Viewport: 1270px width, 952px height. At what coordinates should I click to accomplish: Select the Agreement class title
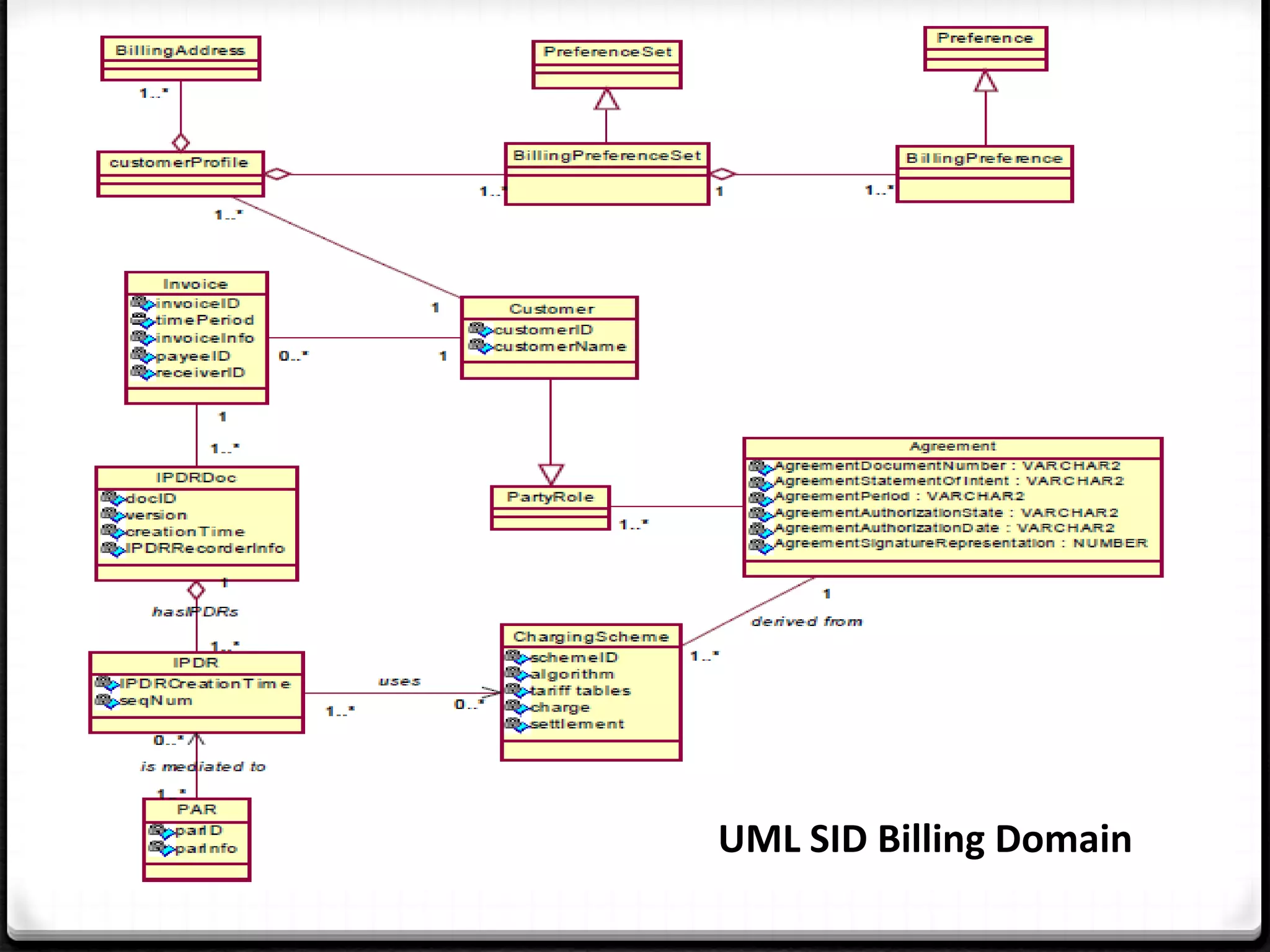tap(953, 446)
